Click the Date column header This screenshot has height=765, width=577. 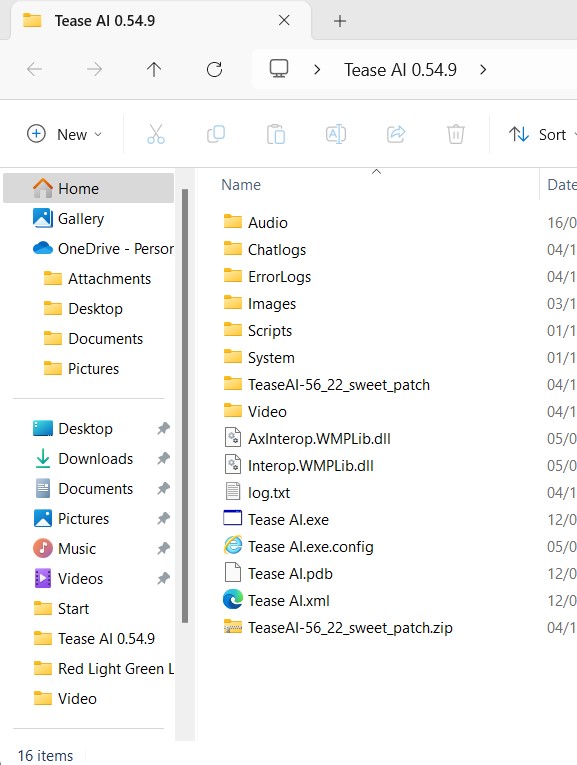coord(562,185)
